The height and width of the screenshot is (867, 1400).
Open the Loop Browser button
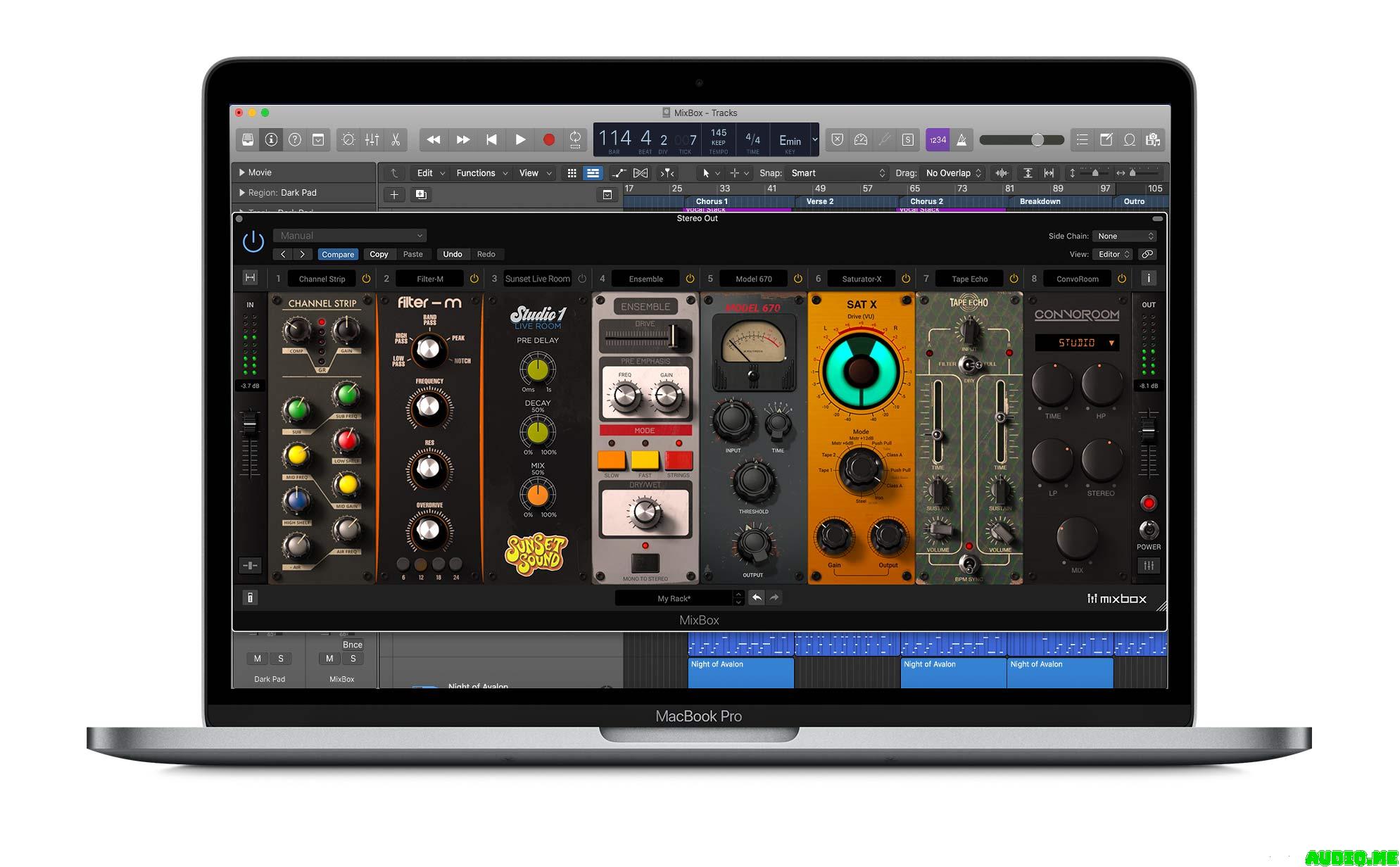pos(1129,139)
